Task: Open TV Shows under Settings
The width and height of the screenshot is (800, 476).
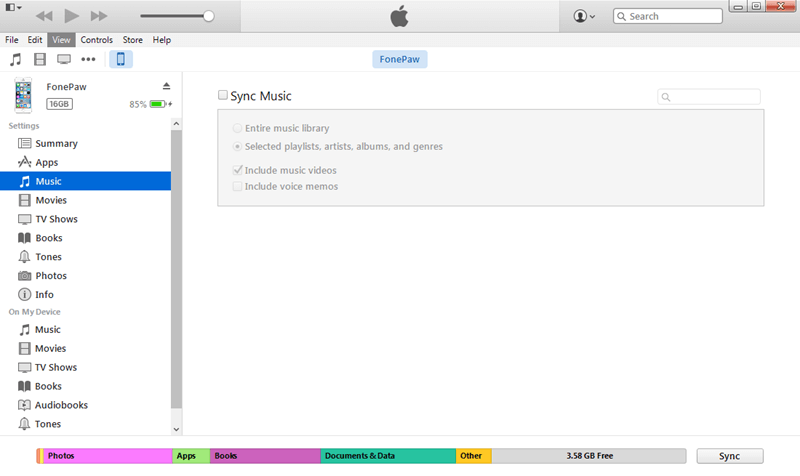Action: 86,219
